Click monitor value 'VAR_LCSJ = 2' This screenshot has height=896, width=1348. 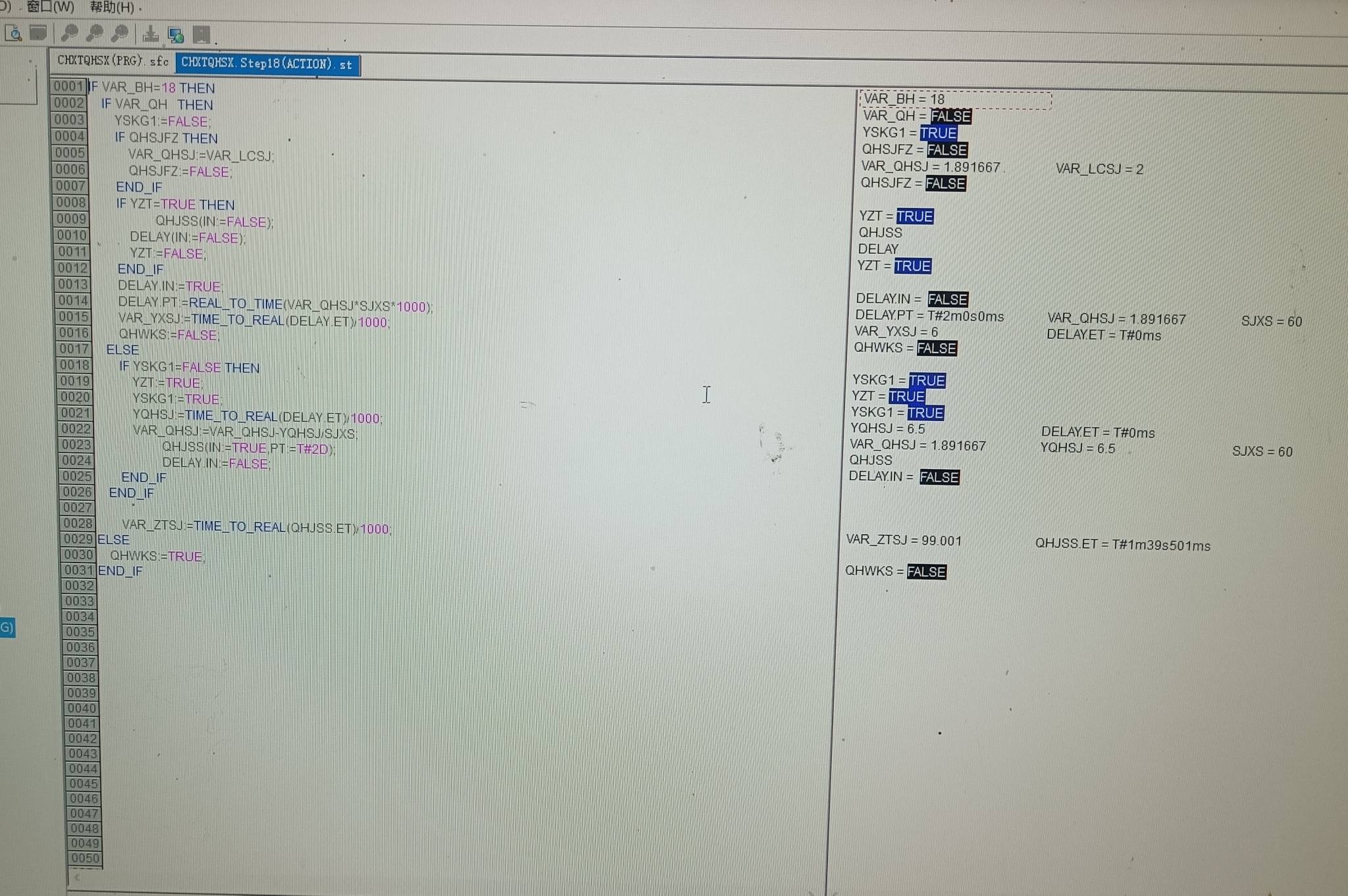click(x=1100, y=169)
